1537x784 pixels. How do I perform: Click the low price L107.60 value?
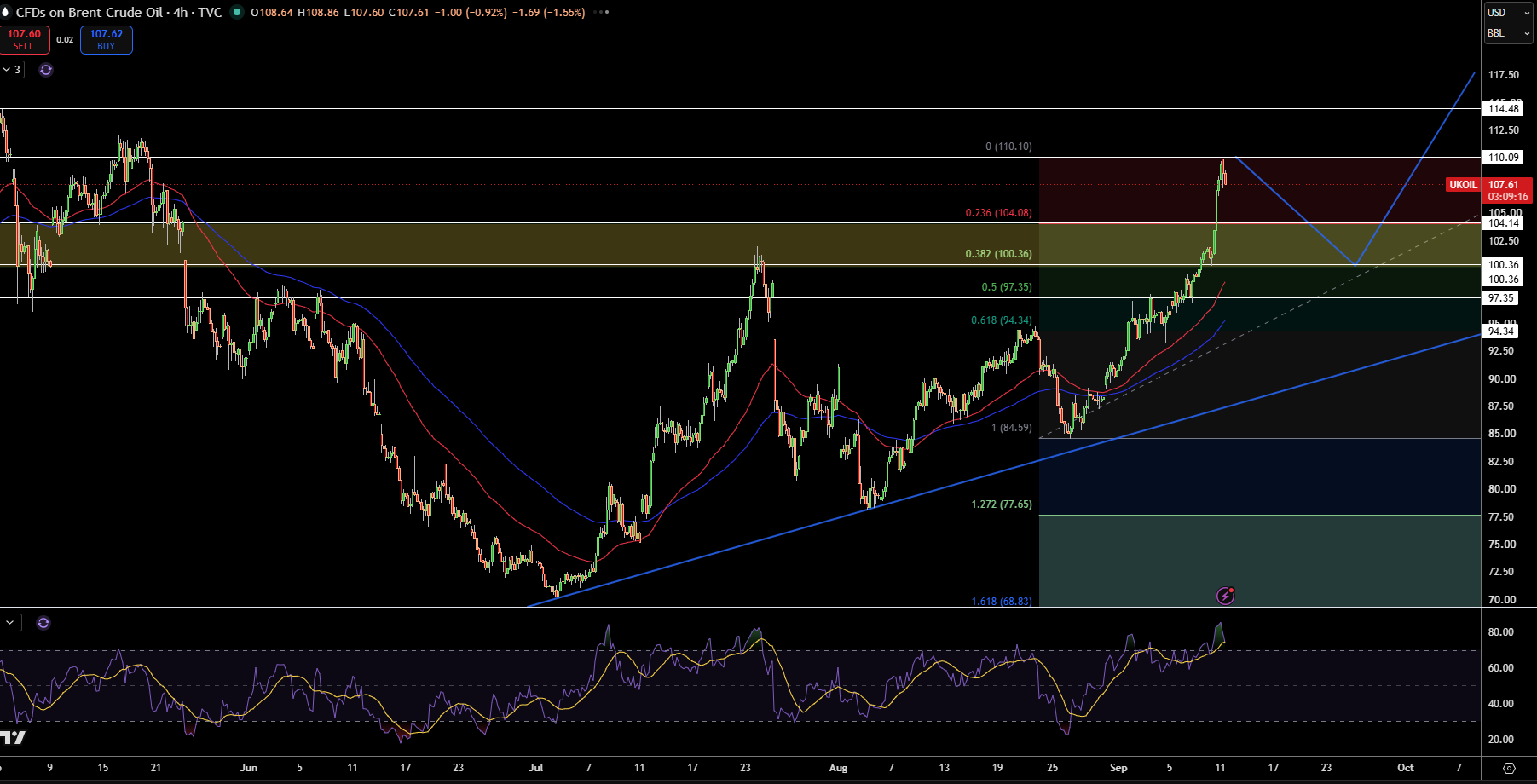click(x=364, y=13)
